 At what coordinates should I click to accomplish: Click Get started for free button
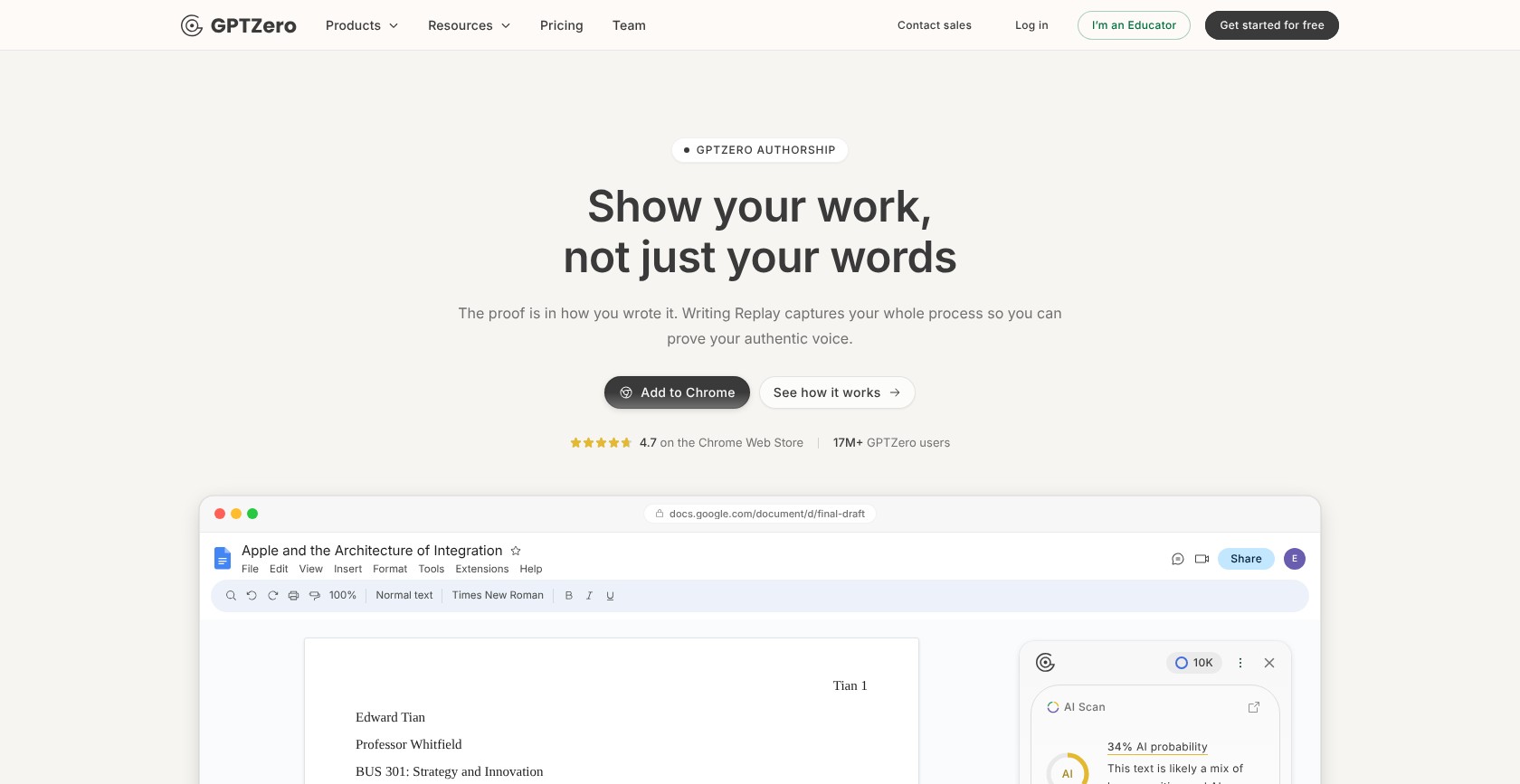pyautogui.click(x=1272, y=25)
